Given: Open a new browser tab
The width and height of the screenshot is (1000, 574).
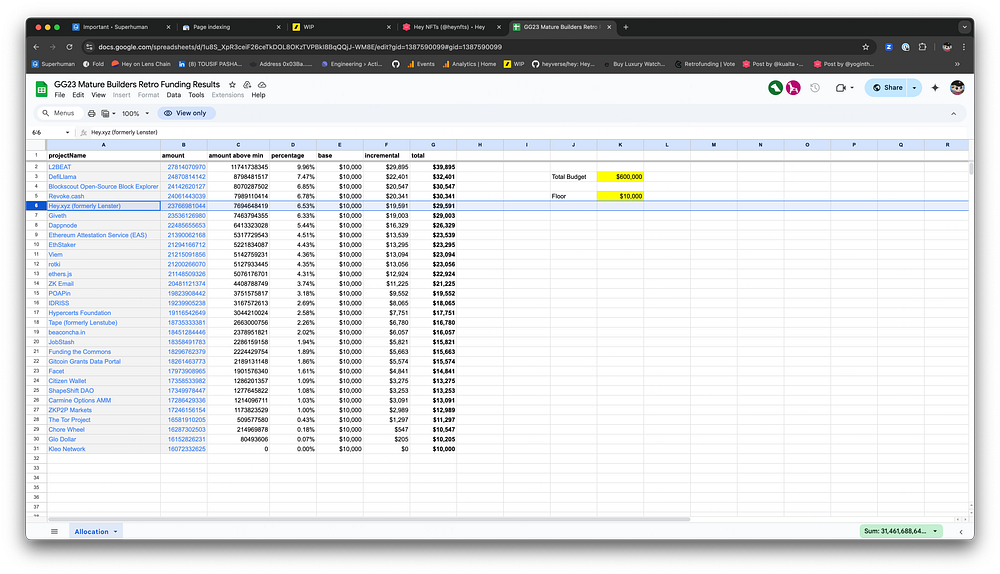Looking at the screenshot, I should (626, 27).
